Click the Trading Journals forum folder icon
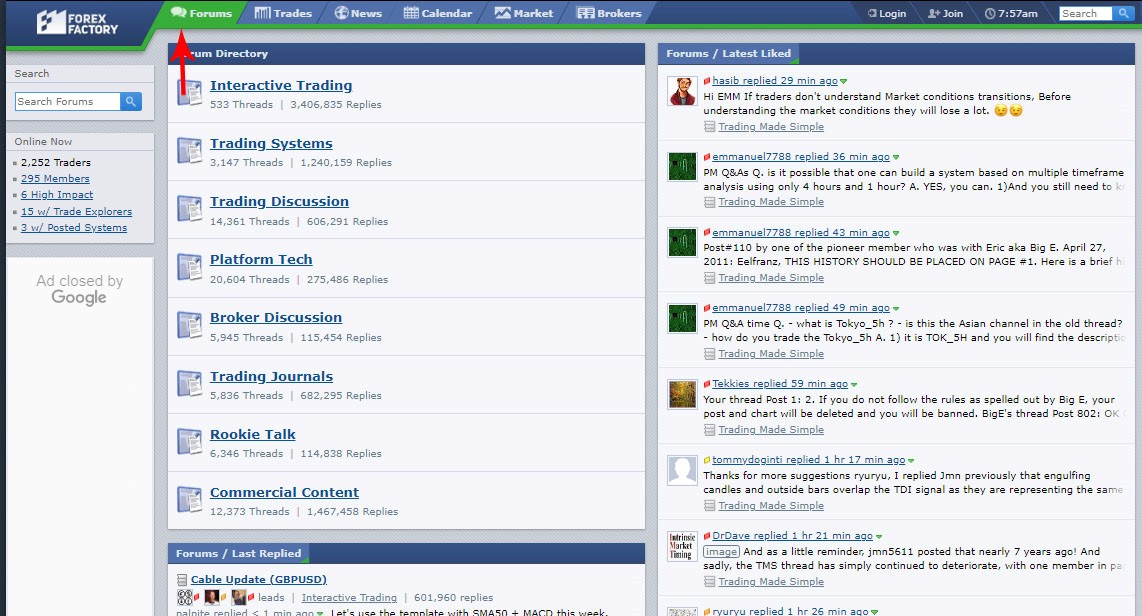 (x=189, y=384)
